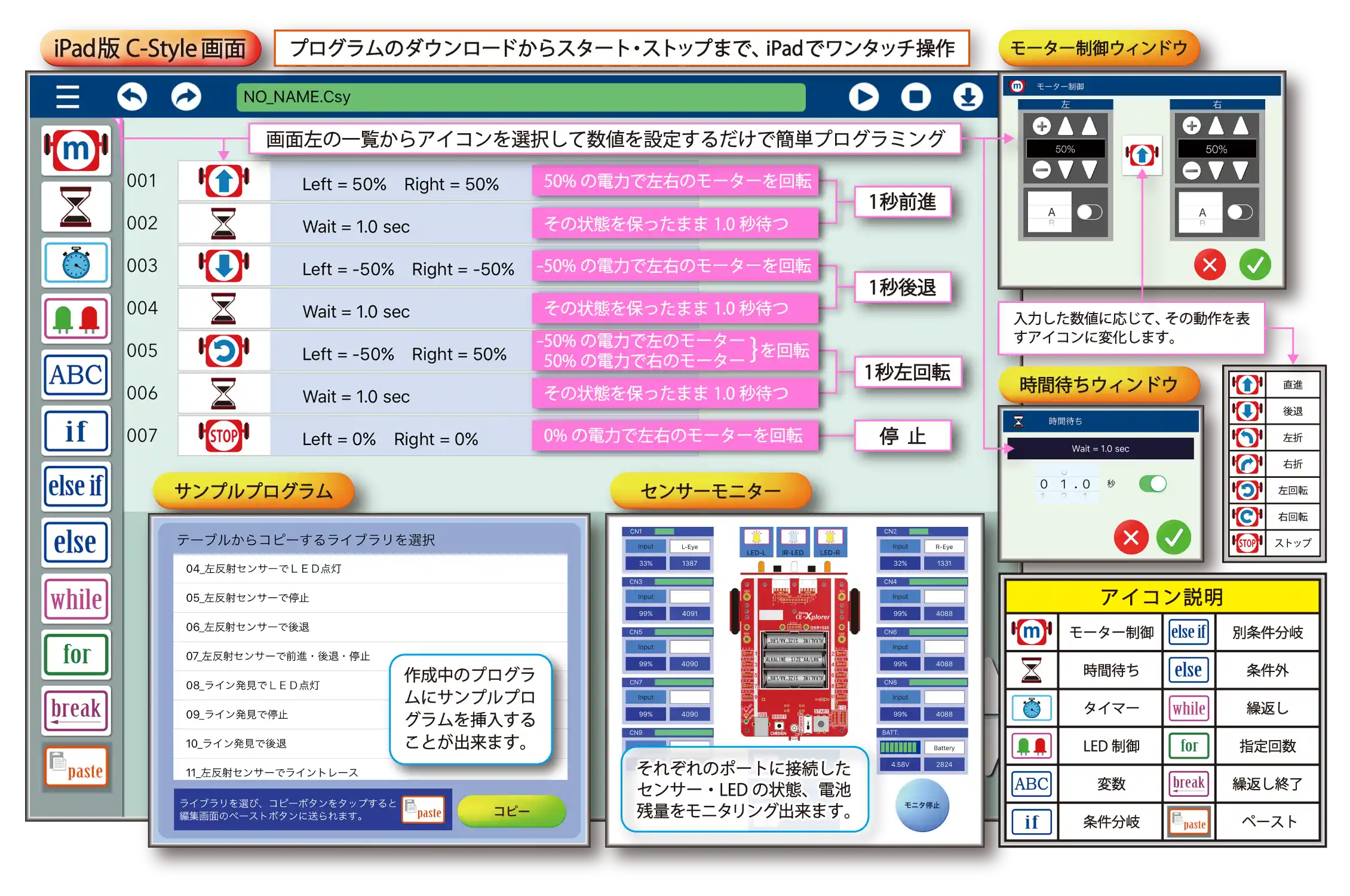Viewport: 1350px width, 896px height.
Task: Open the A/B picker in the right motor panel
Action: (x=1201, y=213)
